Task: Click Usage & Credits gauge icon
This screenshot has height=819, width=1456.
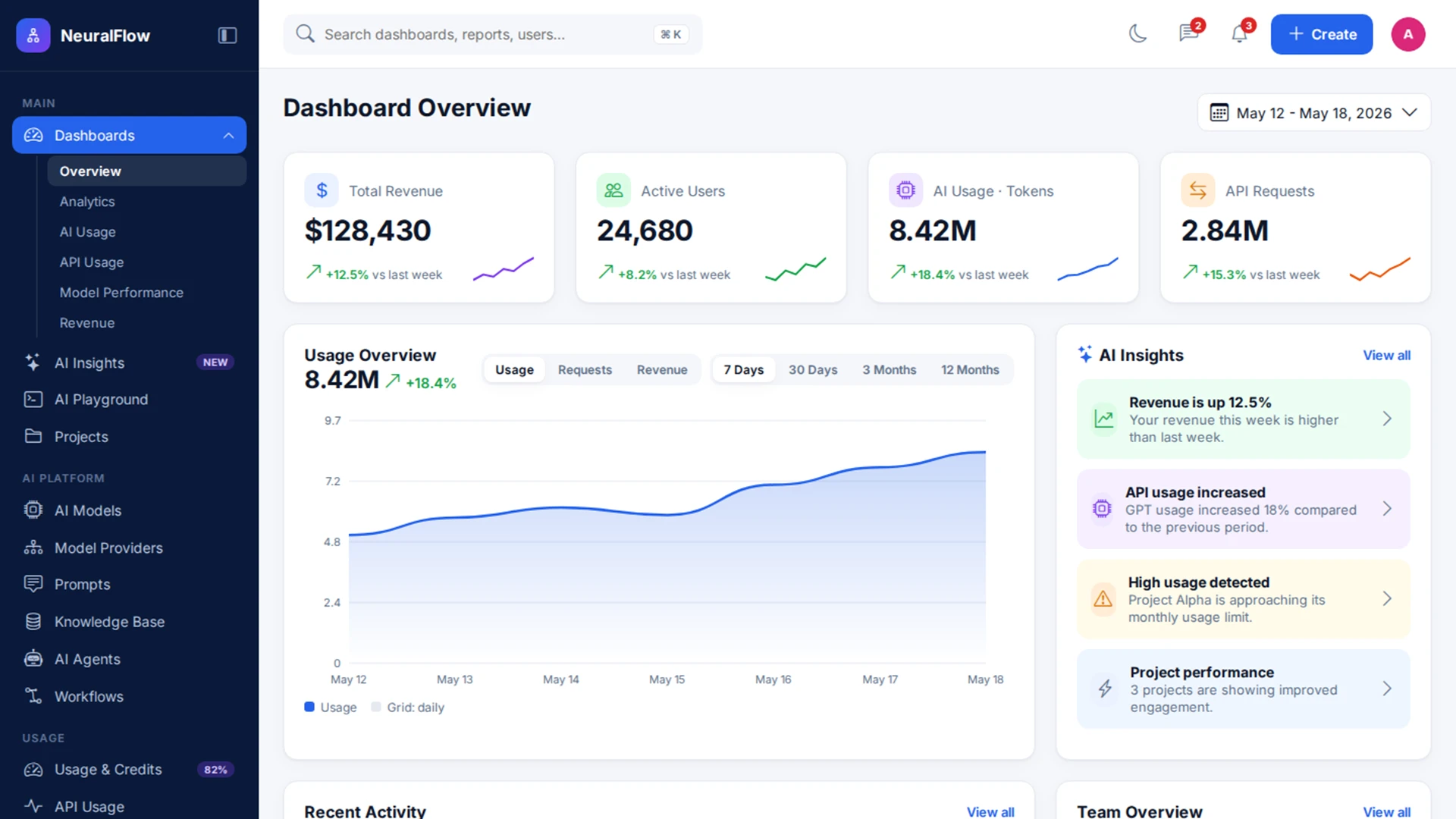Action: point(33,770)
